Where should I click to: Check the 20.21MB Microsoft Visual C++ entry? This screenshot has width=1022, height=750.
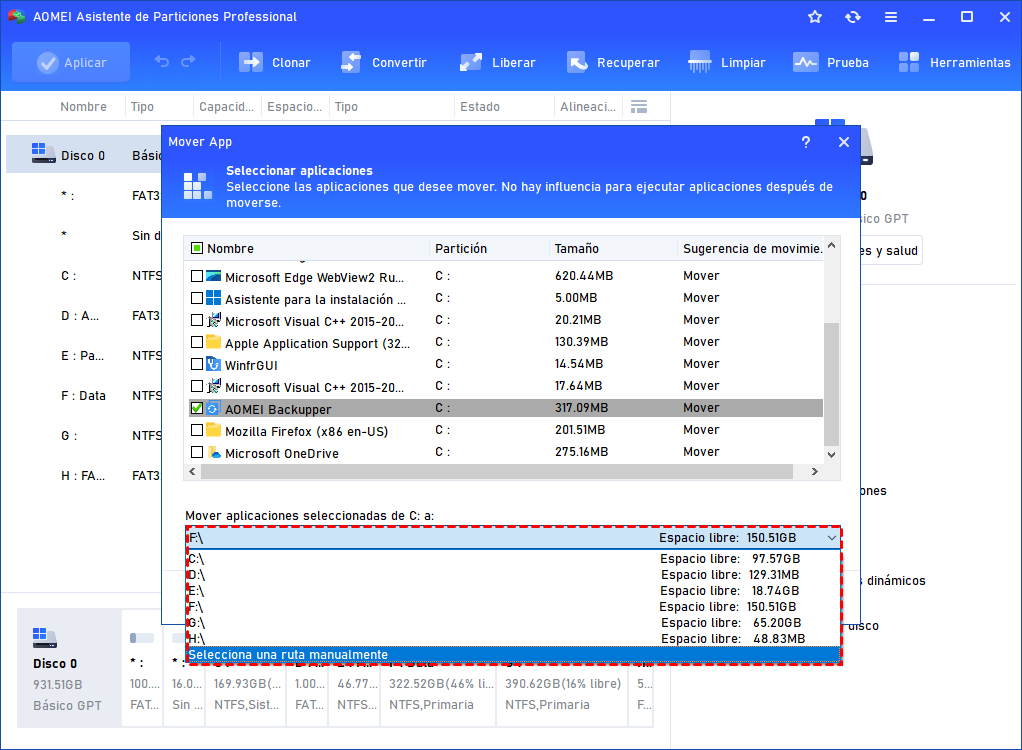click(197, 320)
